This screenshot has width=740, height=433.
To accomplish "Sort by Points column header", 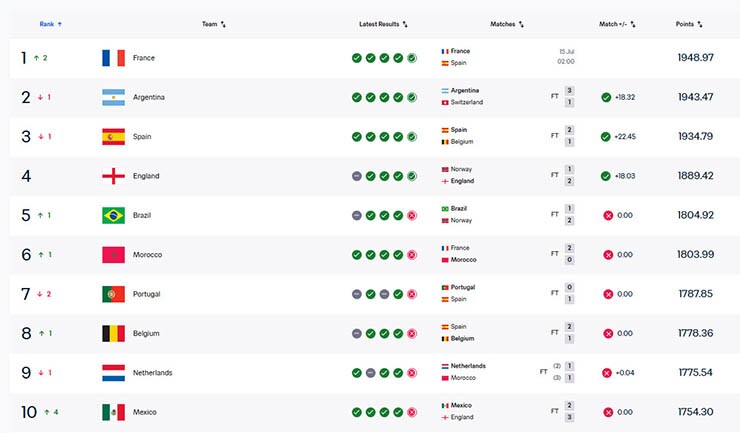I will 689,24.
